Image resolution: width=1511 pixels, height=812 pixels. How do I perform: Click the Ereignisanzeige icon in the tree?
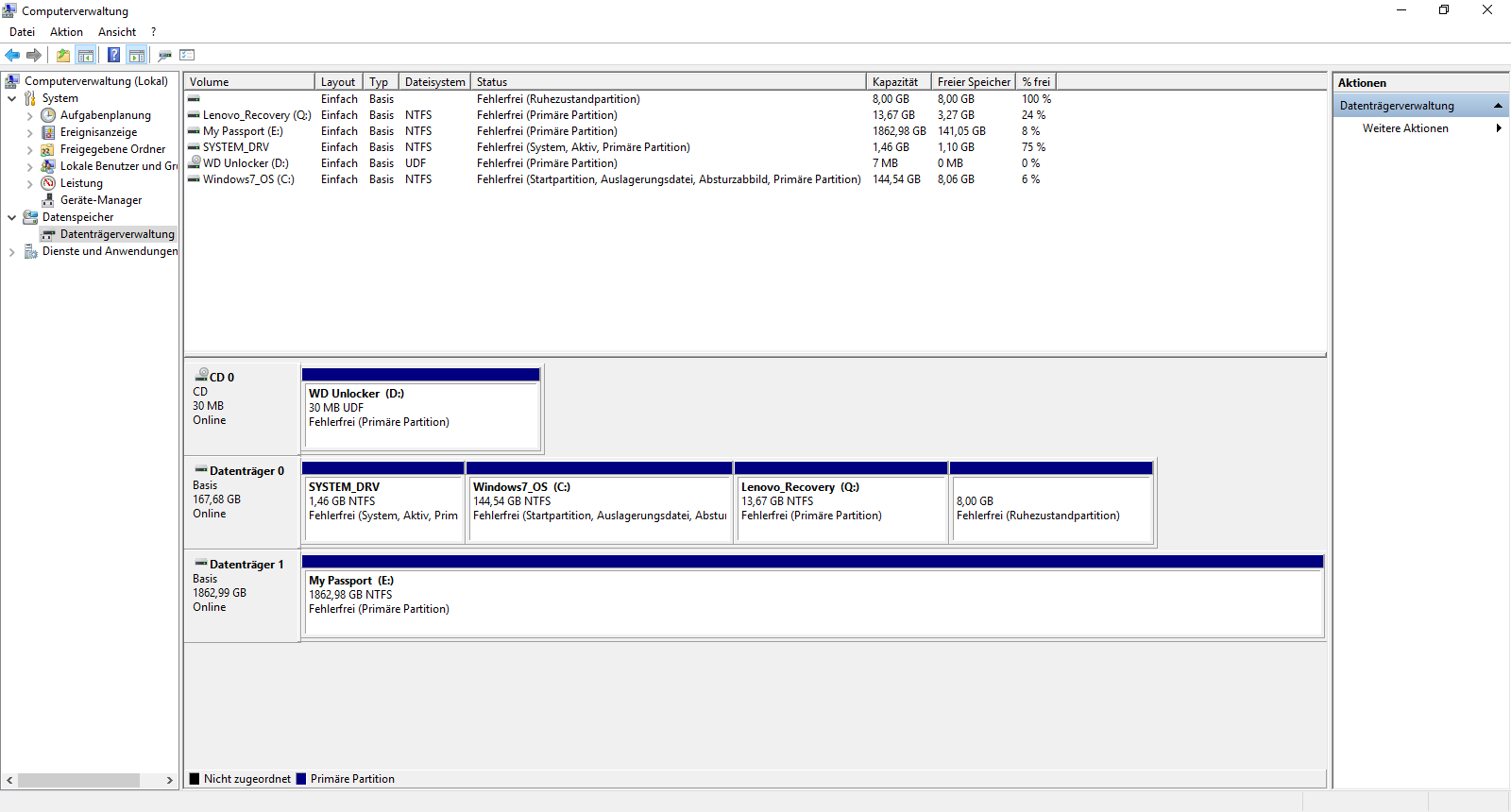click(48, 132)
